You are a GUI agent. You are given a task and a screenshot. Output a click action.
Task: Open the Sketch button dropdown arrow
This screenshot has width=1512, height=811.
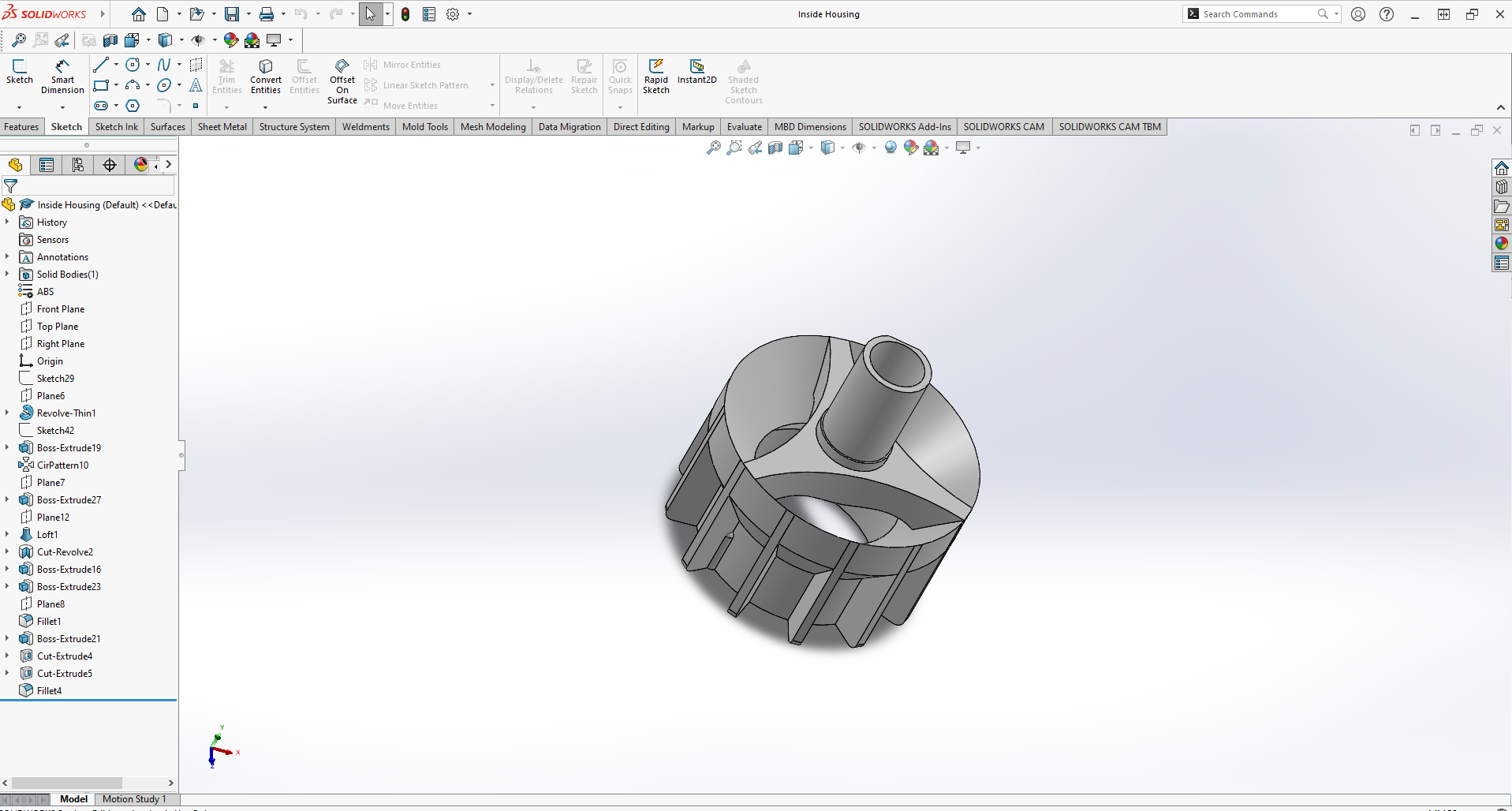[x=20, y=107]
